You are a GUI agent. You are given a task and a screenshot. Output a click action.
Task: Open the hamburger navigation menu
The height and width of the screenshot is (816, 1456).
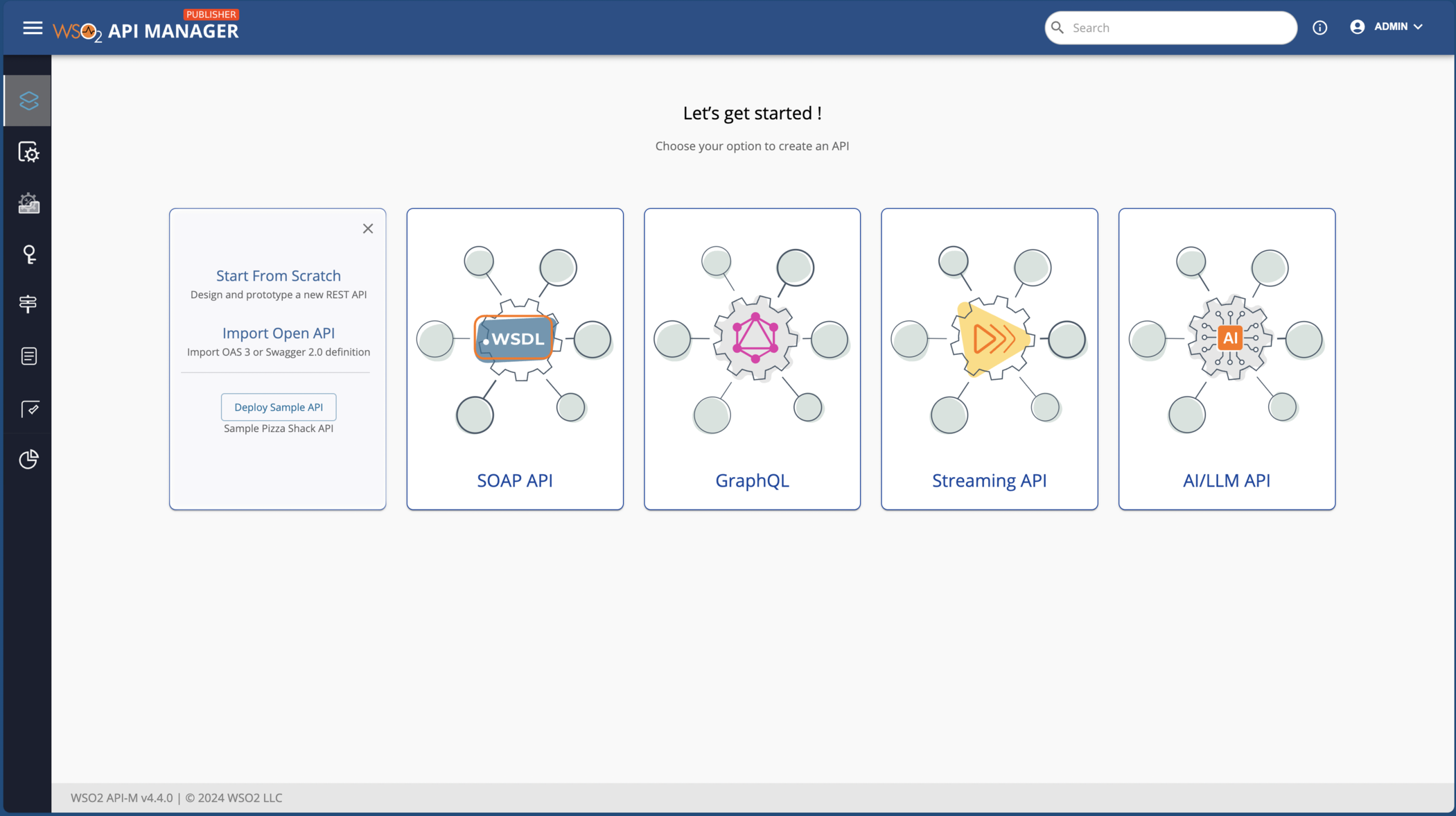pos(33,27)
